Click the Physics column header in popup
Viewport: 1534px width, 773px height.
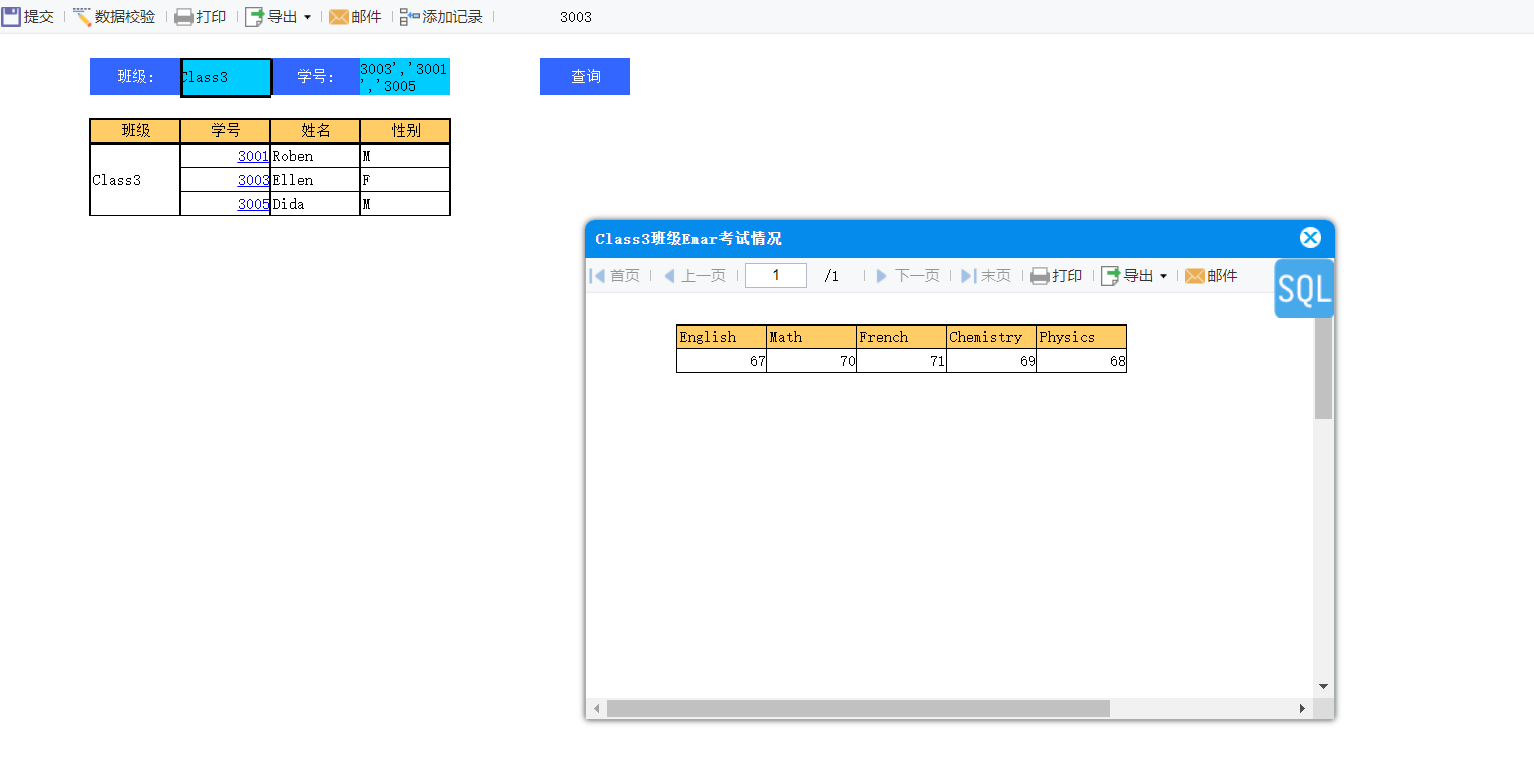click(x=1081, y=337)
